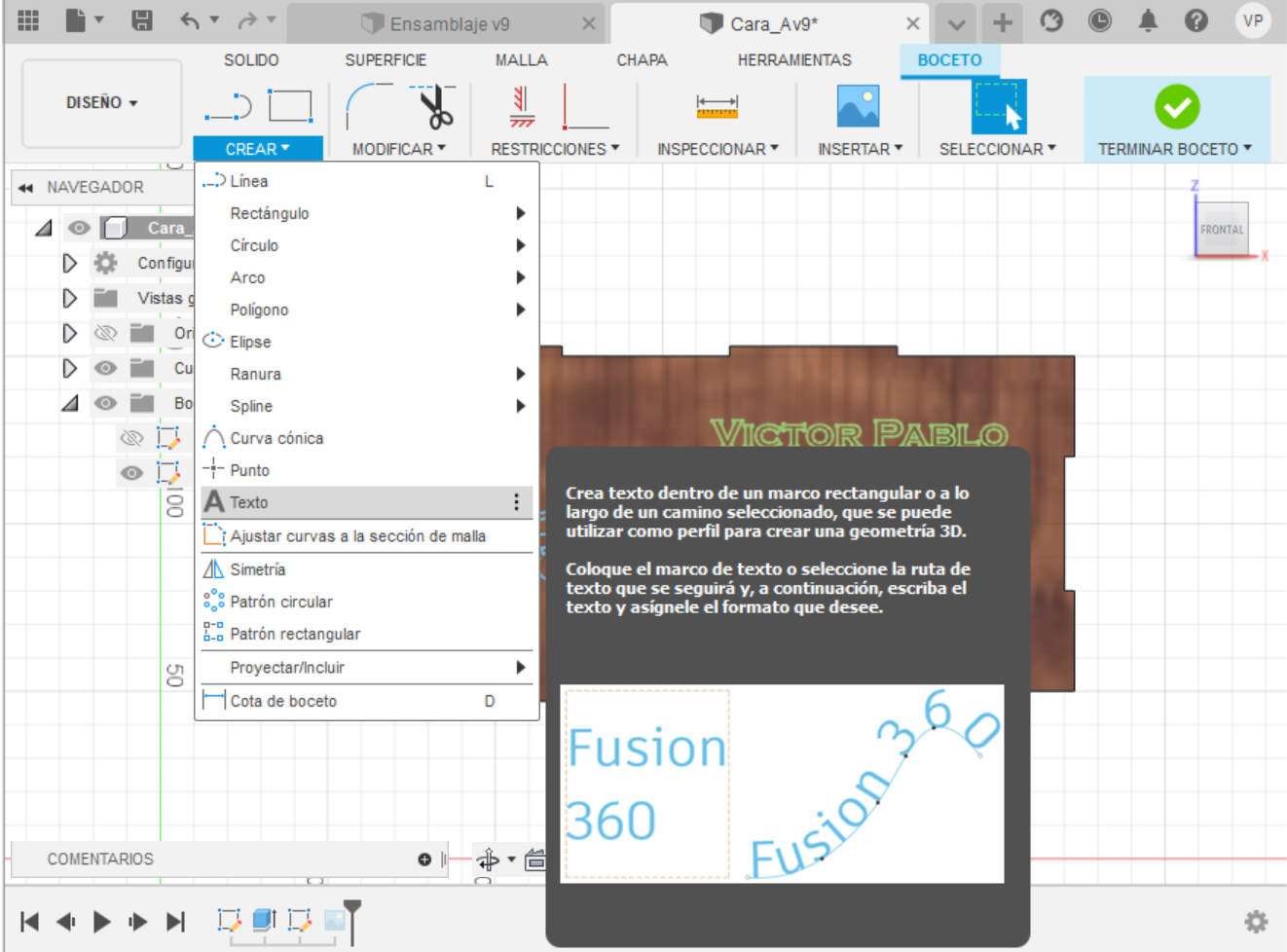Screen dimensions: 1287x952
Task: Switch to the SOLIDO tab
Action: pos(251,60)
